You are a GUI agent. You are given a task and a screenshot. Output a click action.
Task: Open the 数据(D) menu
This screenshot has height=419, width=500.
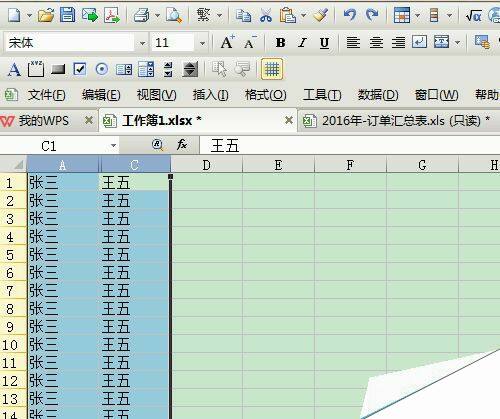point(378,95)
